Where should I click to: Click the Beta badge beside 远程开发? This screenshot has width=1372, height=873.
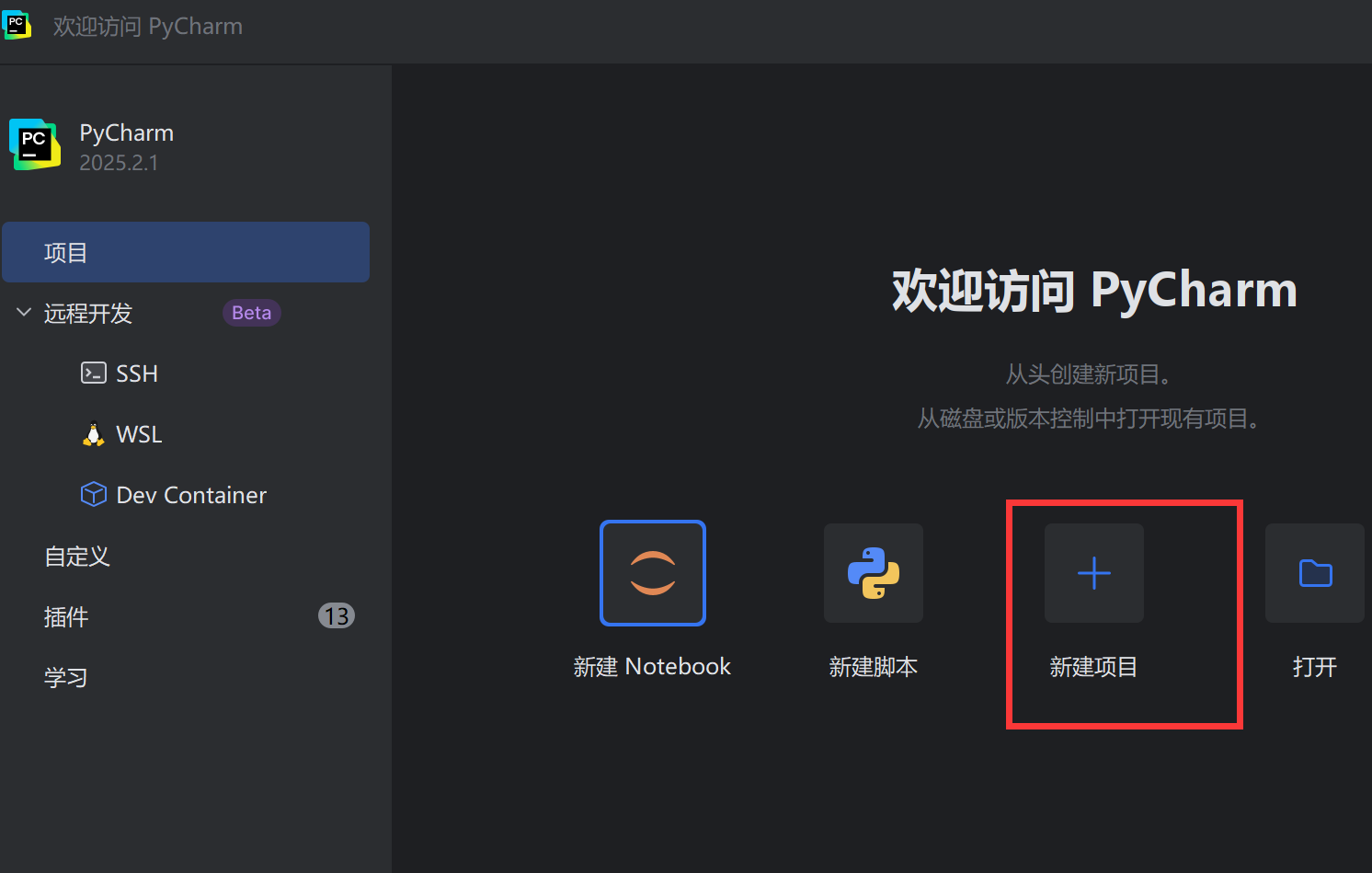(252, 313)
